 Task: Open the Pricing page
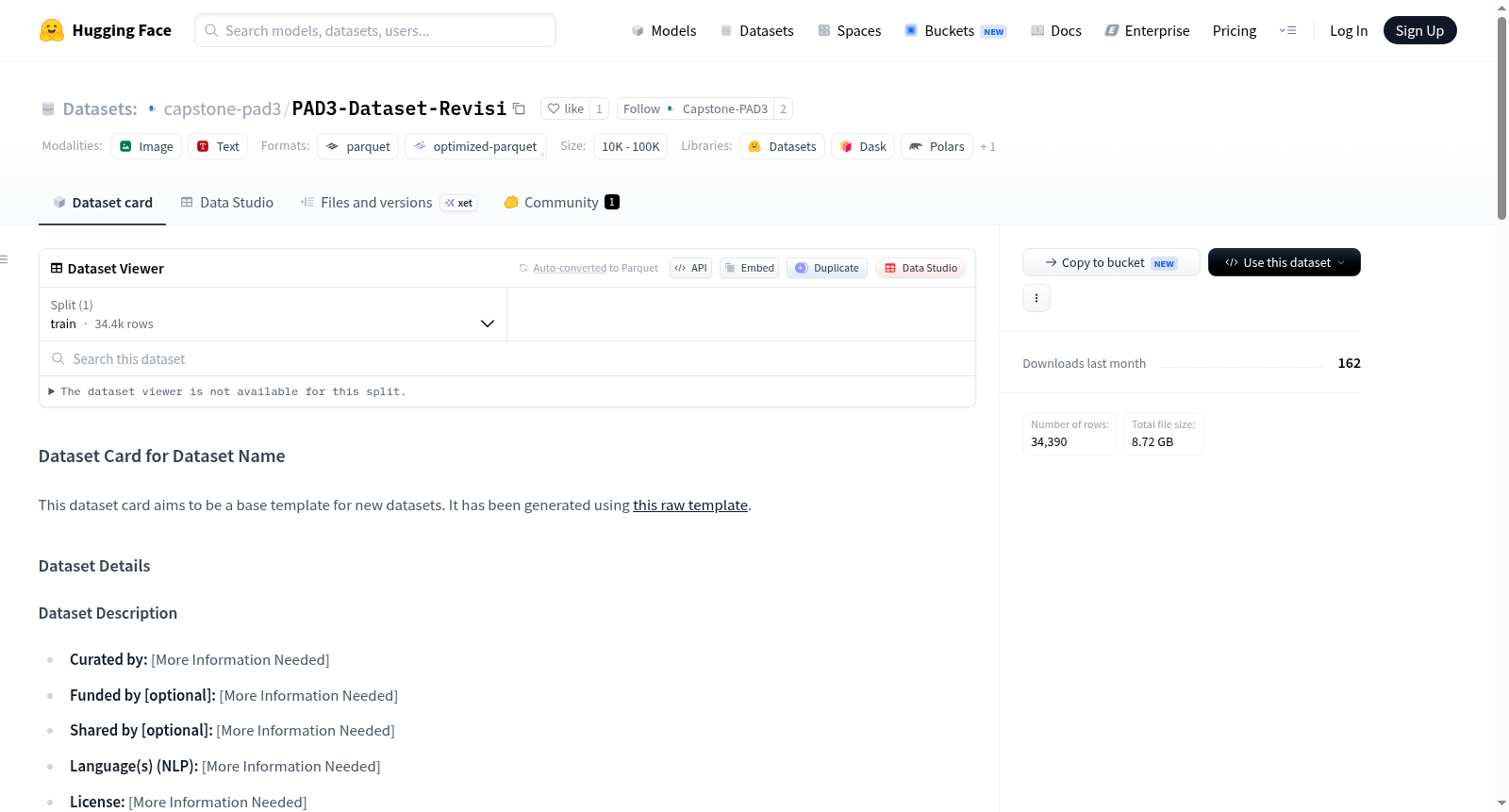1235,30
